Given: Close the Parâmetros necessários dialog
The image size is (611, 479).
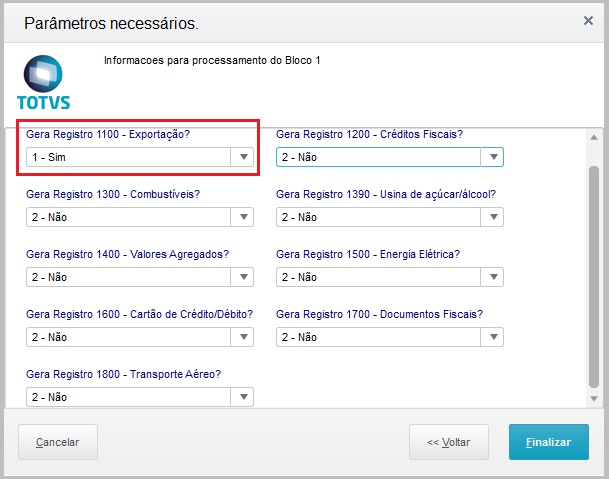Looking at the screenshot, I should click(x=589, y=20).
